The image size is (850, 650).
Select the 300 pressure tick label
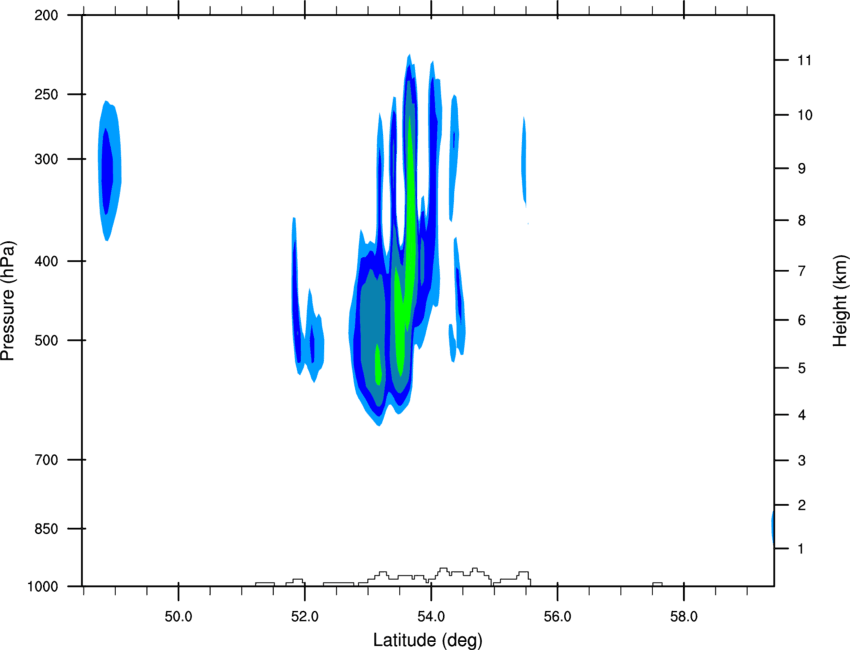[46, 159]
